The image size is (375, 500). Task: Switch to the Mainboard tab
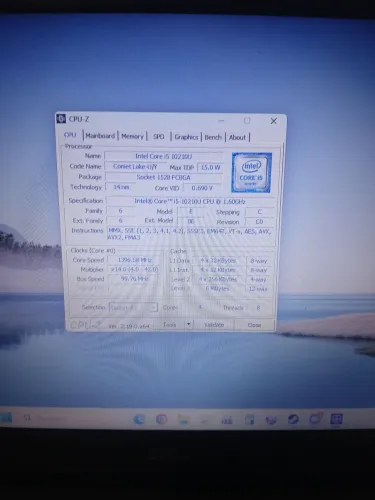coord(100,136)
